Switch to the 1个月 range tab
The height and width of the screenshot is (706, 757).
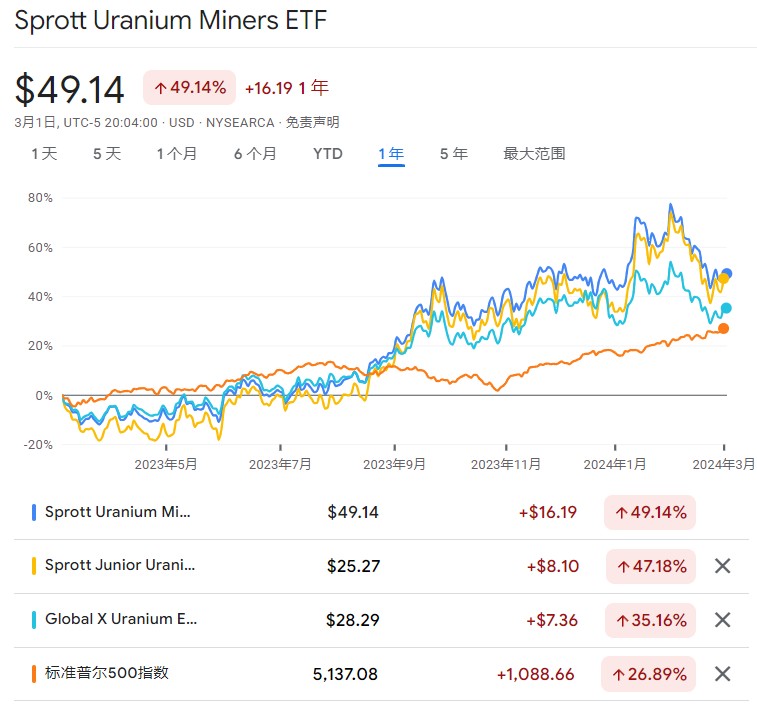click(176, 154)
